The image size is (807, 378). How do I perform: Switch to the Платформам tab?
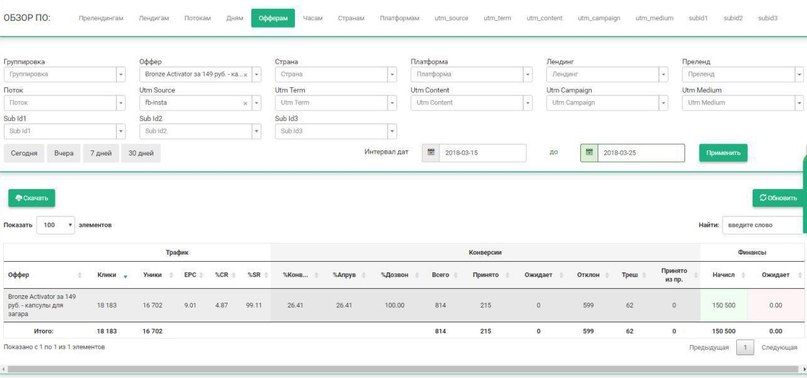coord(399,18)
